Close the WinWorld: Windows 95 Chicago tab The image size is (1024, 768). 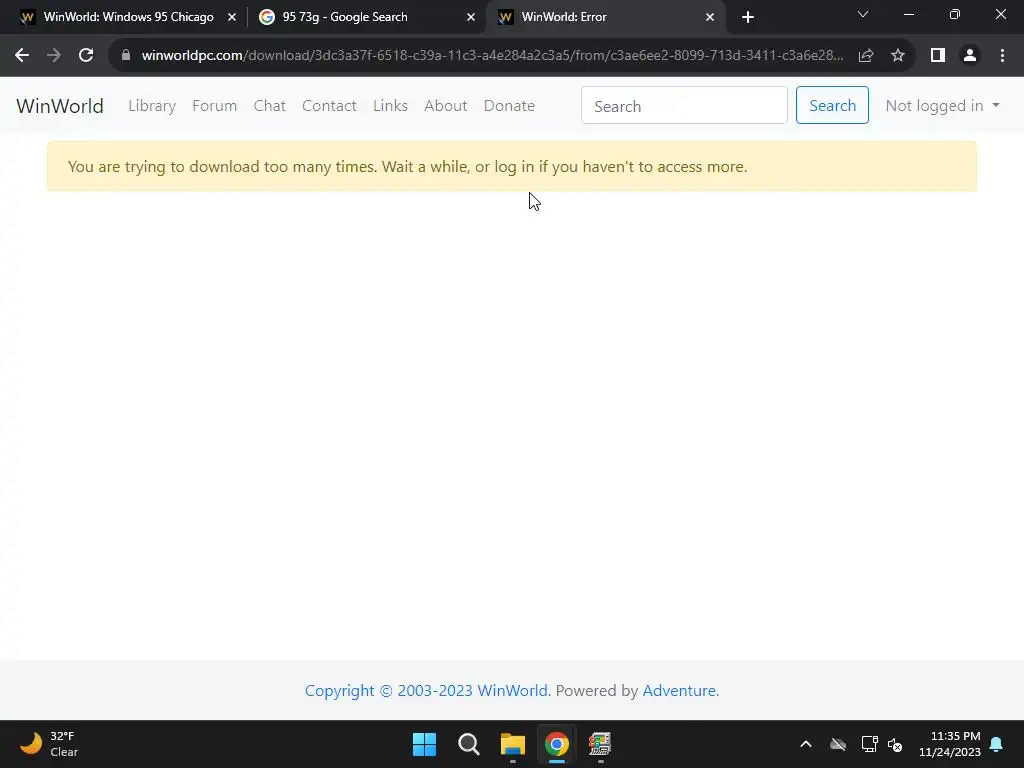click(232, 17)
